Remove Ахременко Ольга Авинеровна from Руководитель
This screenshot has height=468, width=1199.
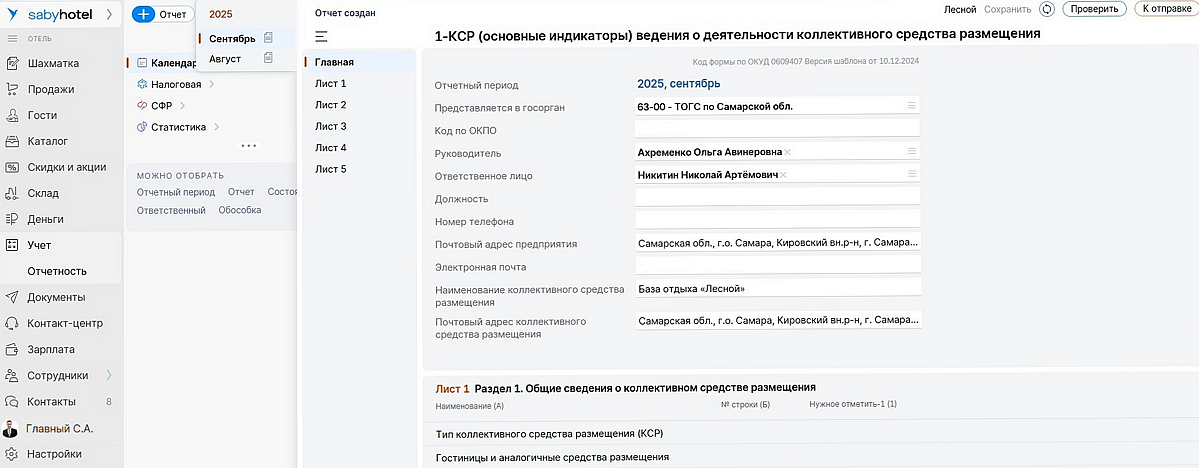click(x=788, y=152)
